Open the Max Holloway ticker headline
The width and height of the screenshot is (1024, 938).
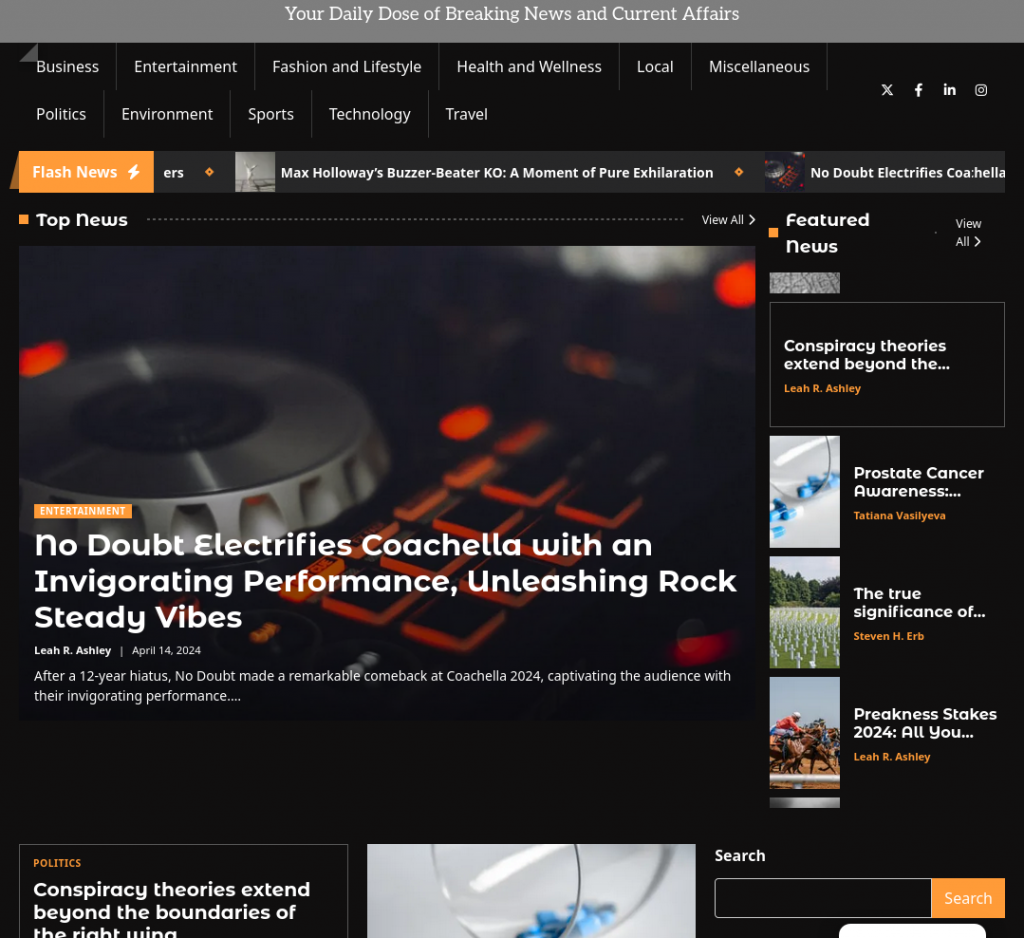(497, 172)
